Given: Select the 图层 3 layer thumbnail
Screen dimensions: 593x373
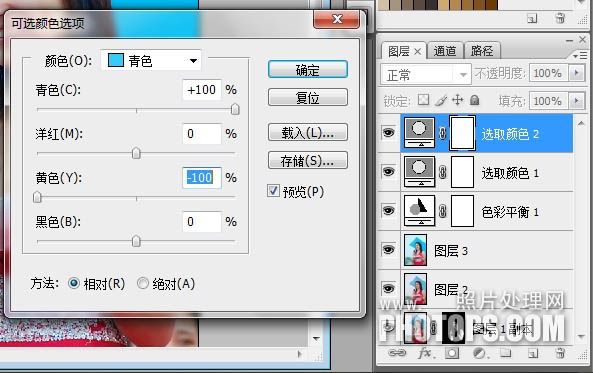Looking at the screenshot, I should pos(415,250).
